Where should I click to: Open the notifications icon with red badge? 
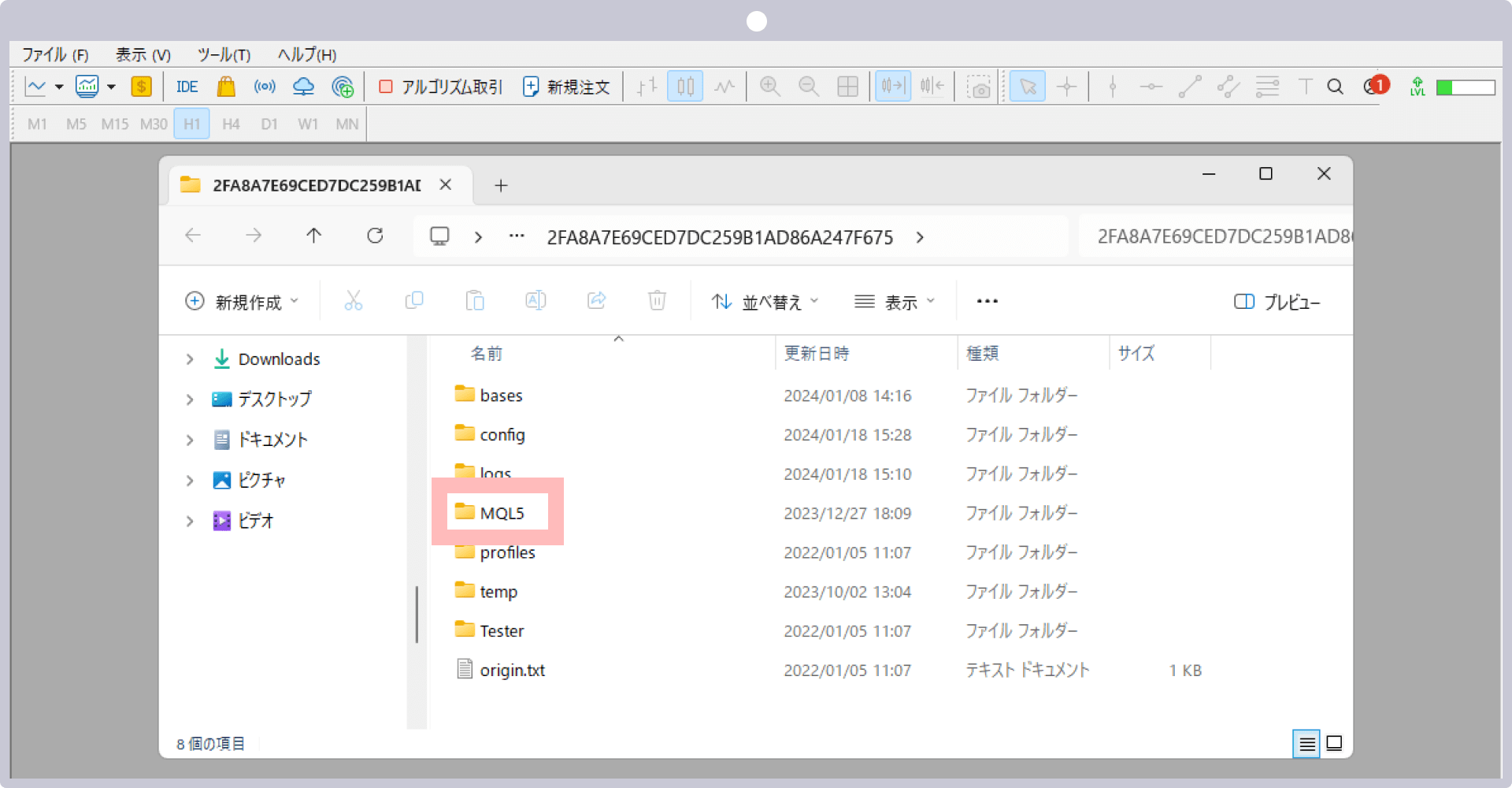(x=1376, y=85)
